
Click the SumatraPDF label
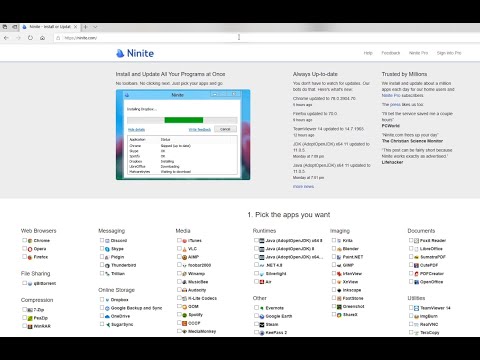(433, 257)
